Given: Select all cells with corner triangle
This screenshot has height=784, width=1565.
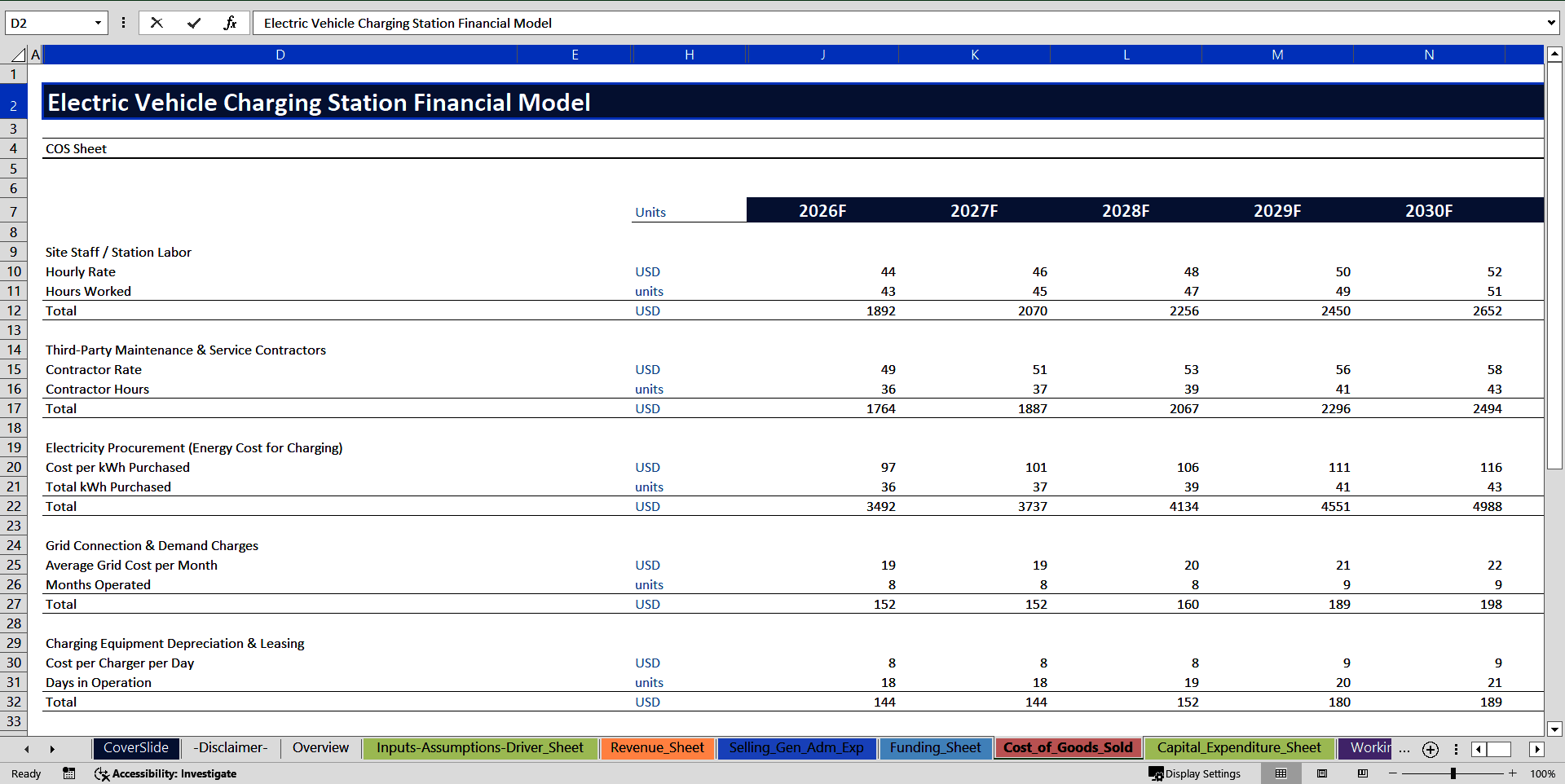Looking at the screenshot, I should pos(17,55).
